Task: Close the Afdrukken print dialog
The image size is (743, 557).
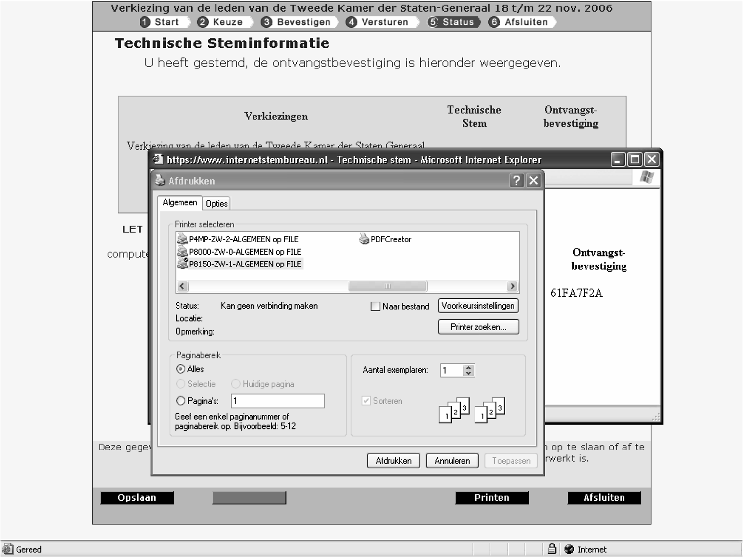Action: [534, 181]
